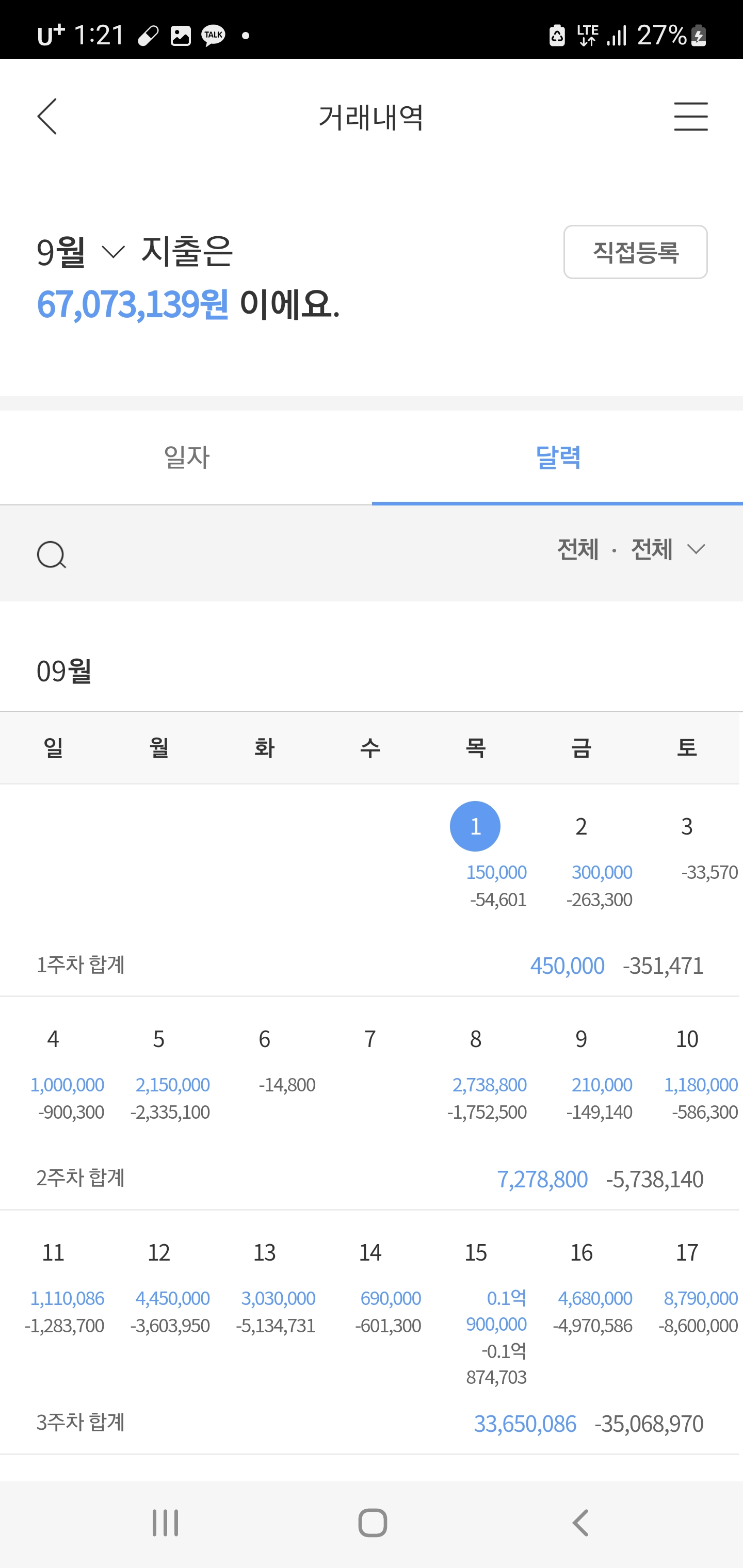The image size is (743, 1568).
Task: Tap the 67,073,139원 spending total
Action: click(133, 304)
